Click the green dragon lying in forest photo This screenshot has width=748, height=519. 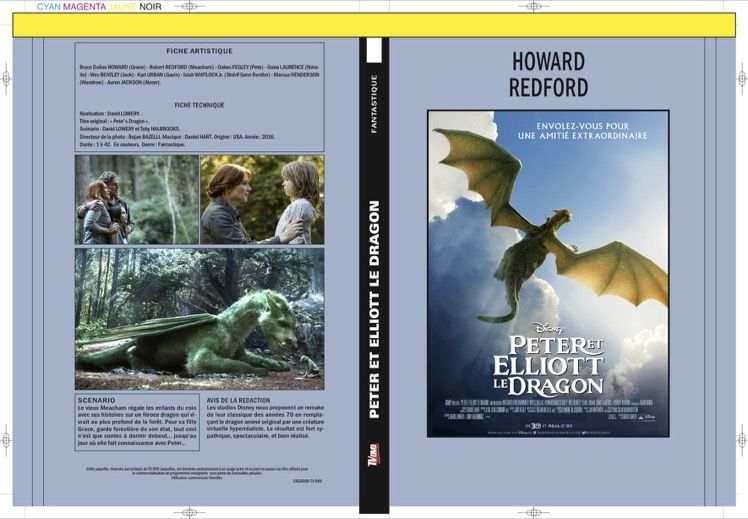(199, 319)
